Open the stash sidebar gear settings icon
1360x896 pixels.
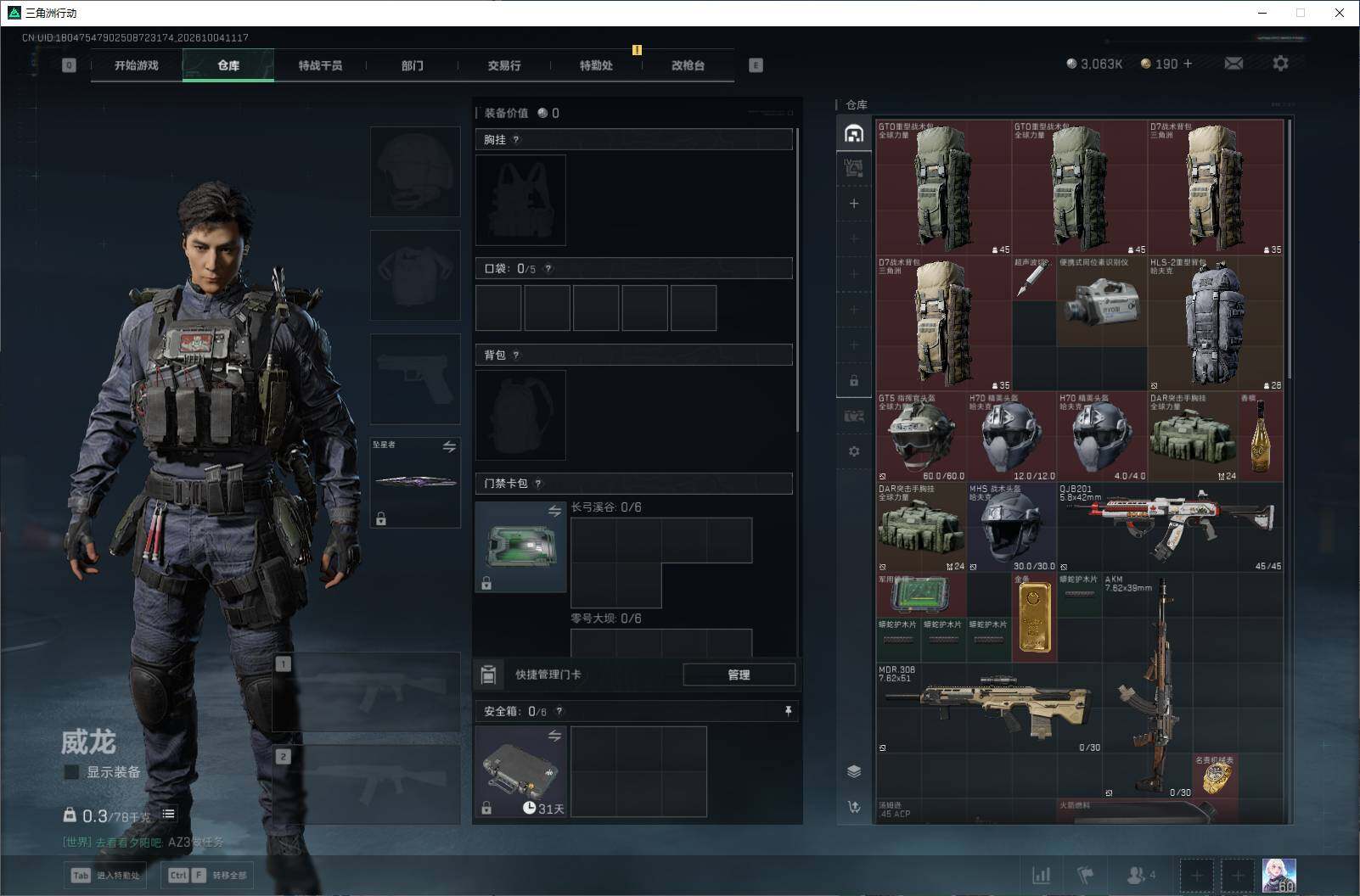pos(854,451)
